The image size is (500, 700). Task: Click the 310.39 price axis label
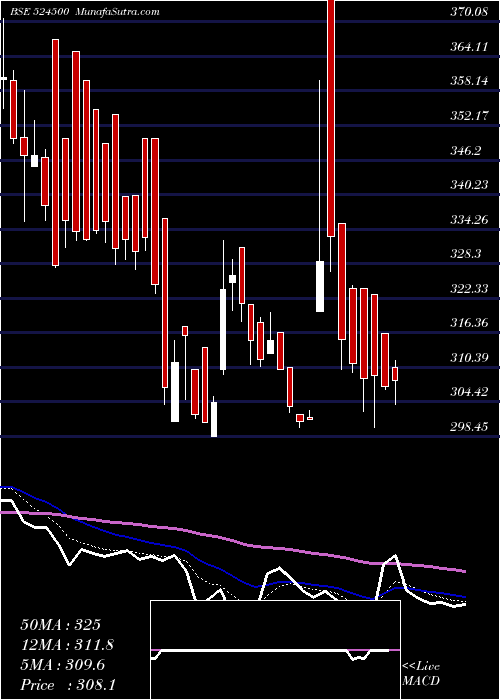(469, 357)
